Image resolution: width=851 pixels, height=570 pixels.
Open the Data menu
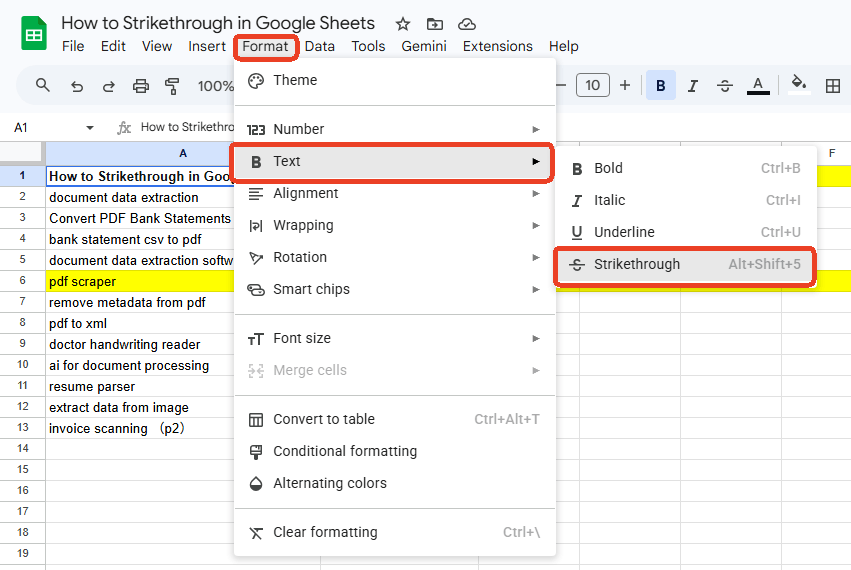point(320,46)
